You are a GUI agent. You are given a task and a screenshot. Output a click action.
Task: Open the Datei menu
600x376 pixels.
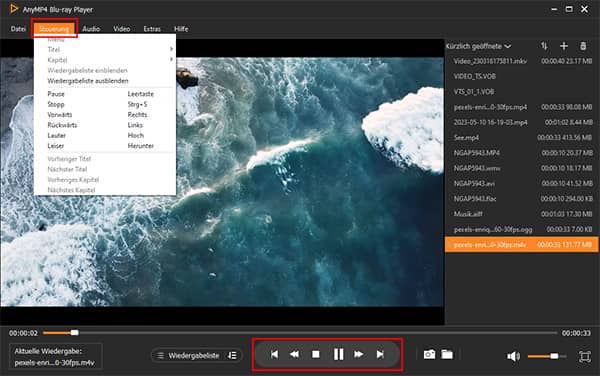click(18, 29)
